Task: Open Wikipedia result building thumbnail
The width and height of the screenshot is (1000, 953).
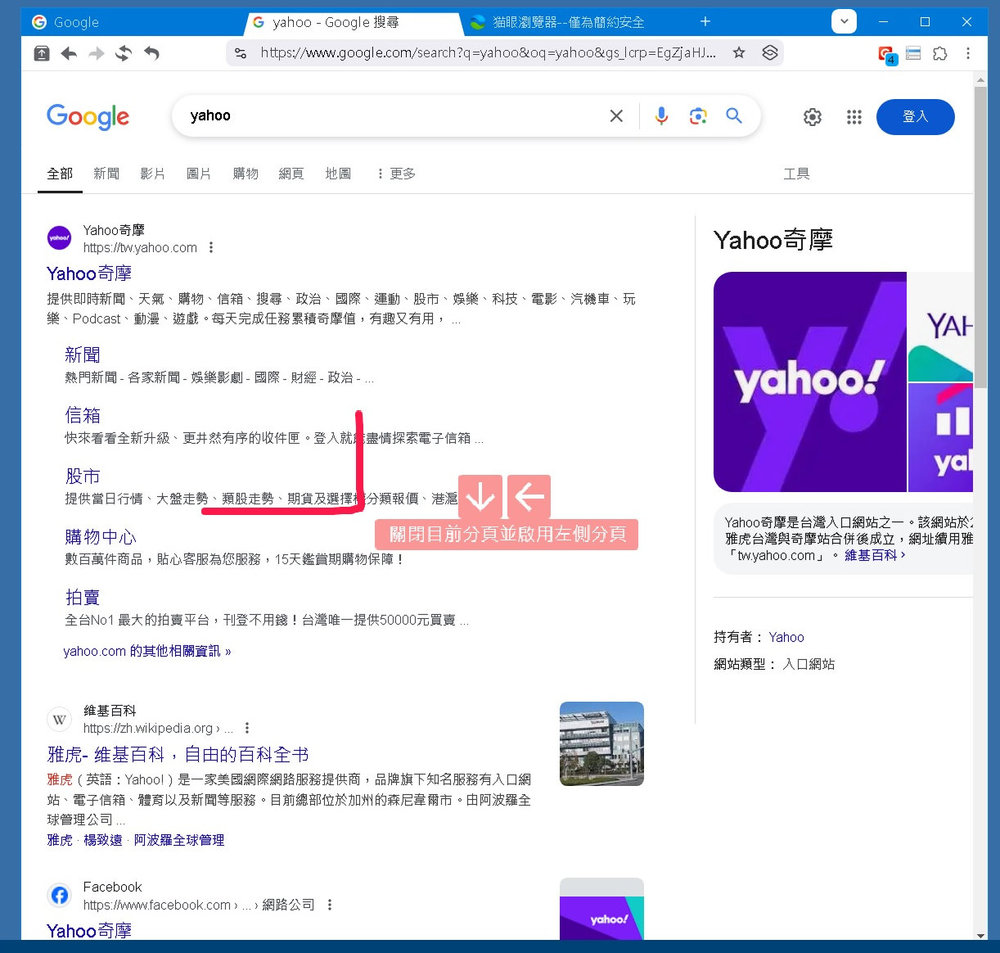Action: tap(601, 744)
